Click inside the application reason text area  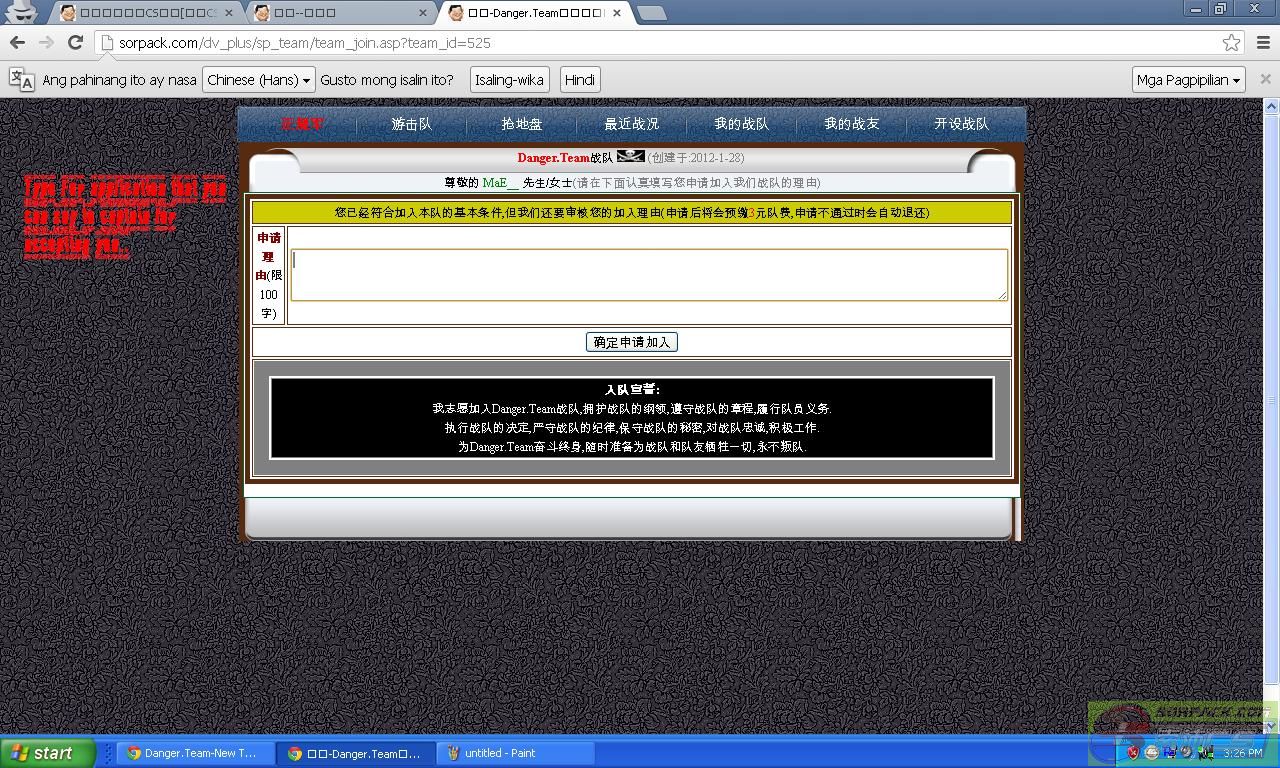[648, 275]
